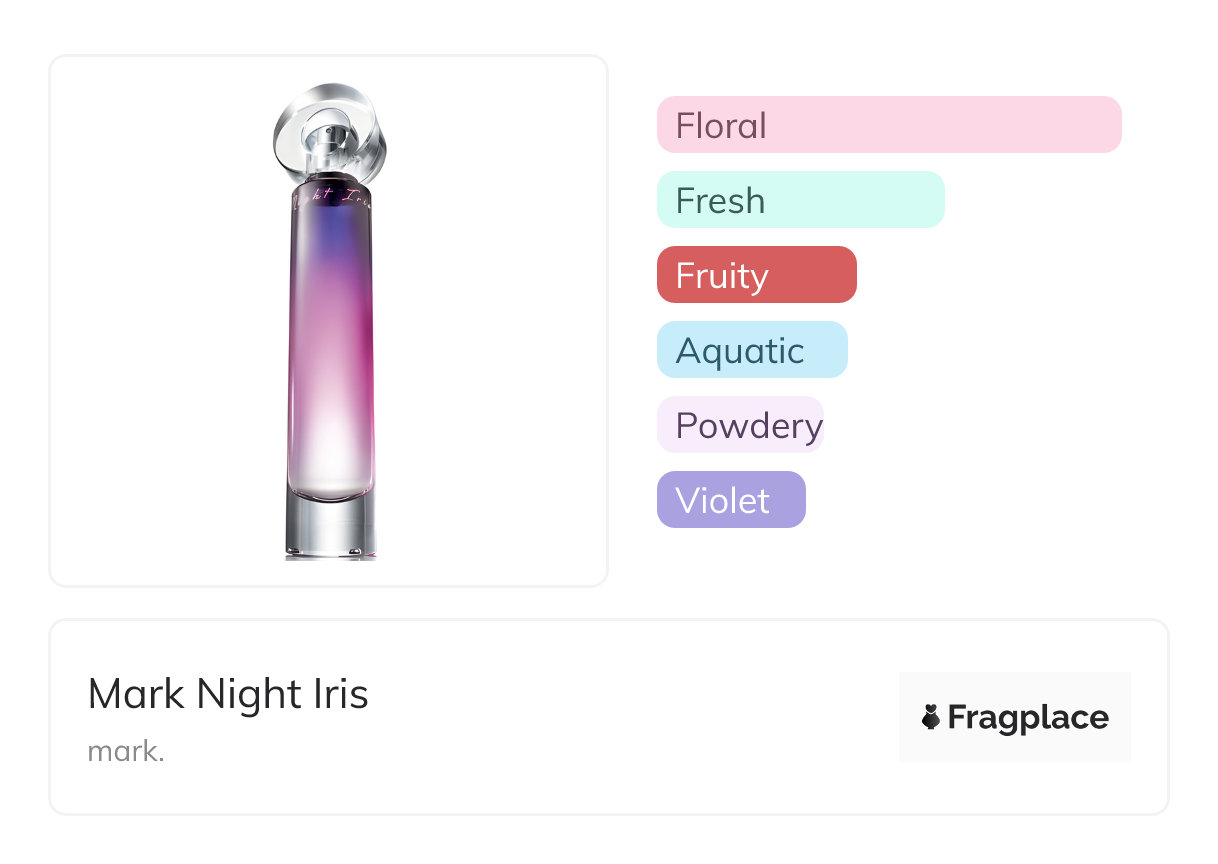The width and height of the screenshot is (1218, 864).
Task: Click the word Violet in the bottom bar
Action: (722, 501)
